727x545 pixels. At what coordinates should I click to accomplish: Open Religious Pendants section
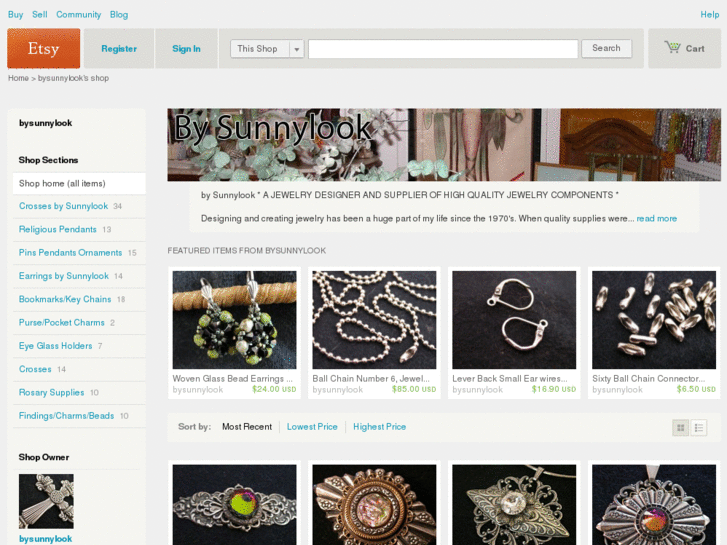(57, 229)
